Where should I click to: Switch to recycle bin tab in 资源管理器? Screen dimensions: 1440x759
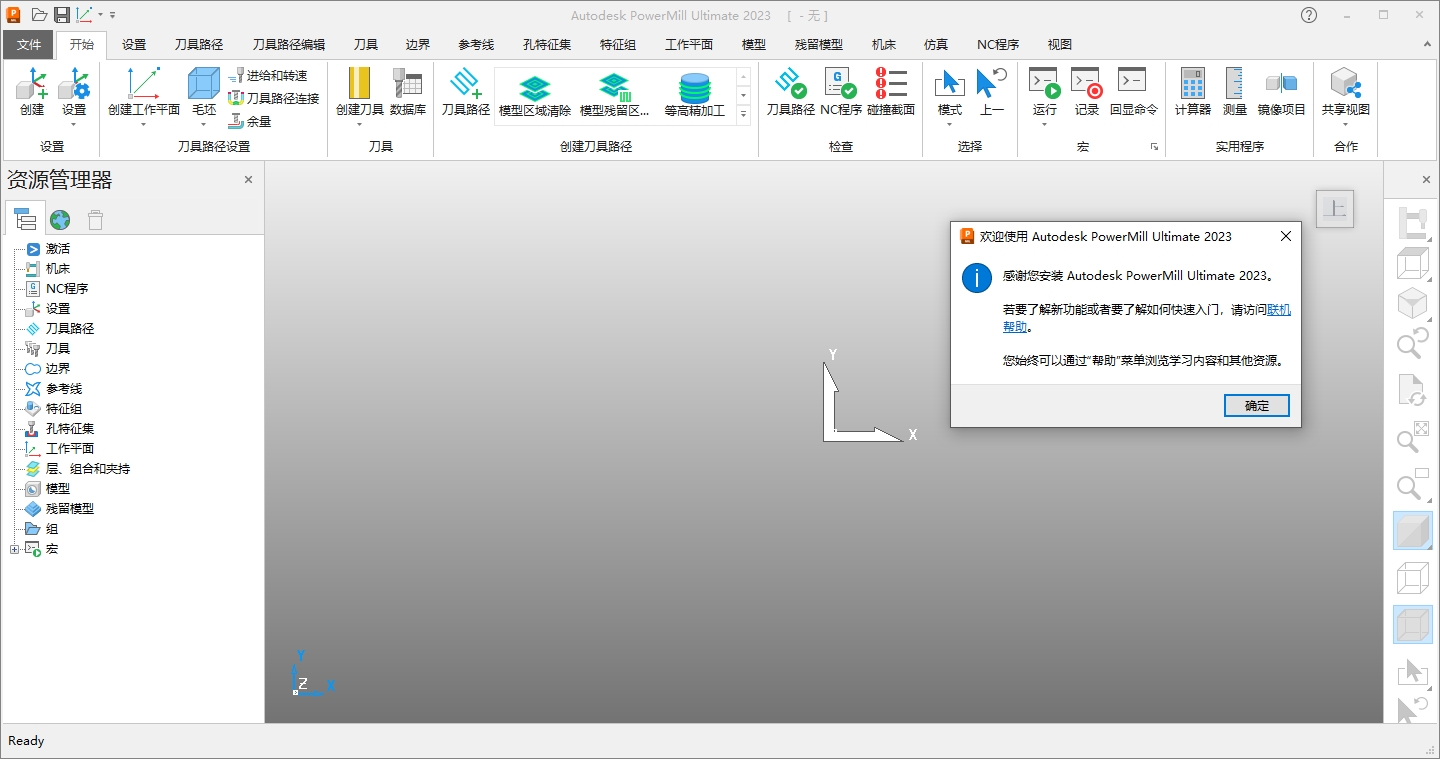(x=95, y=220)
